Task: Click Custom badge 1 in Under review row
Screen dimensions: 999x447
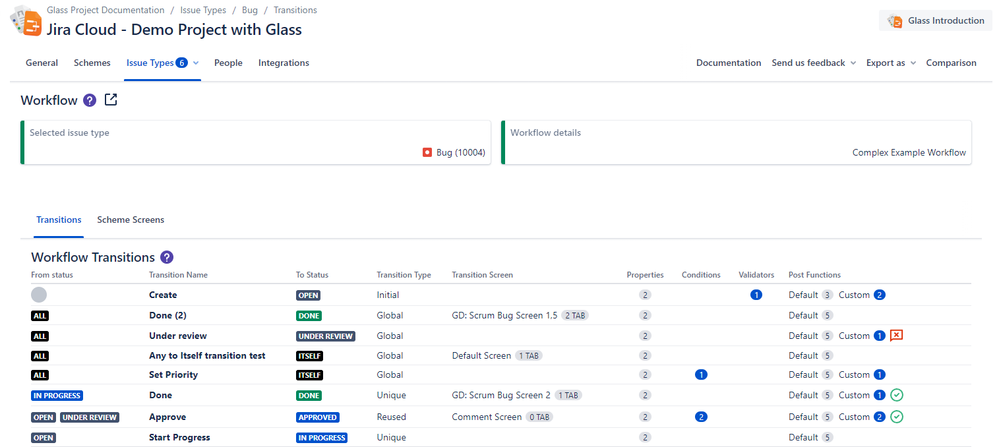Action: [880, 336]
